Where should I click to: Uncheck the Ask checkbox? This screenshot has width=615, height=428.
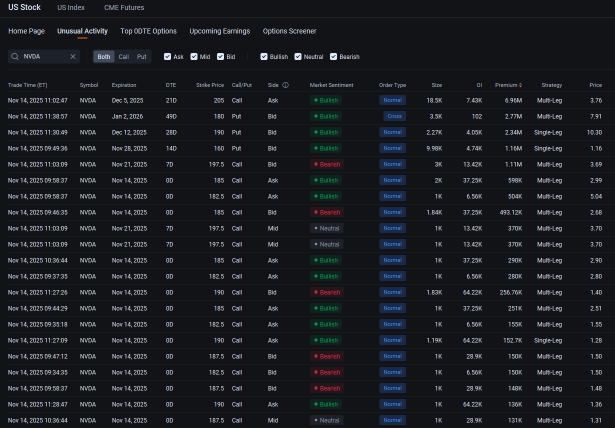[x=167, y=57]
